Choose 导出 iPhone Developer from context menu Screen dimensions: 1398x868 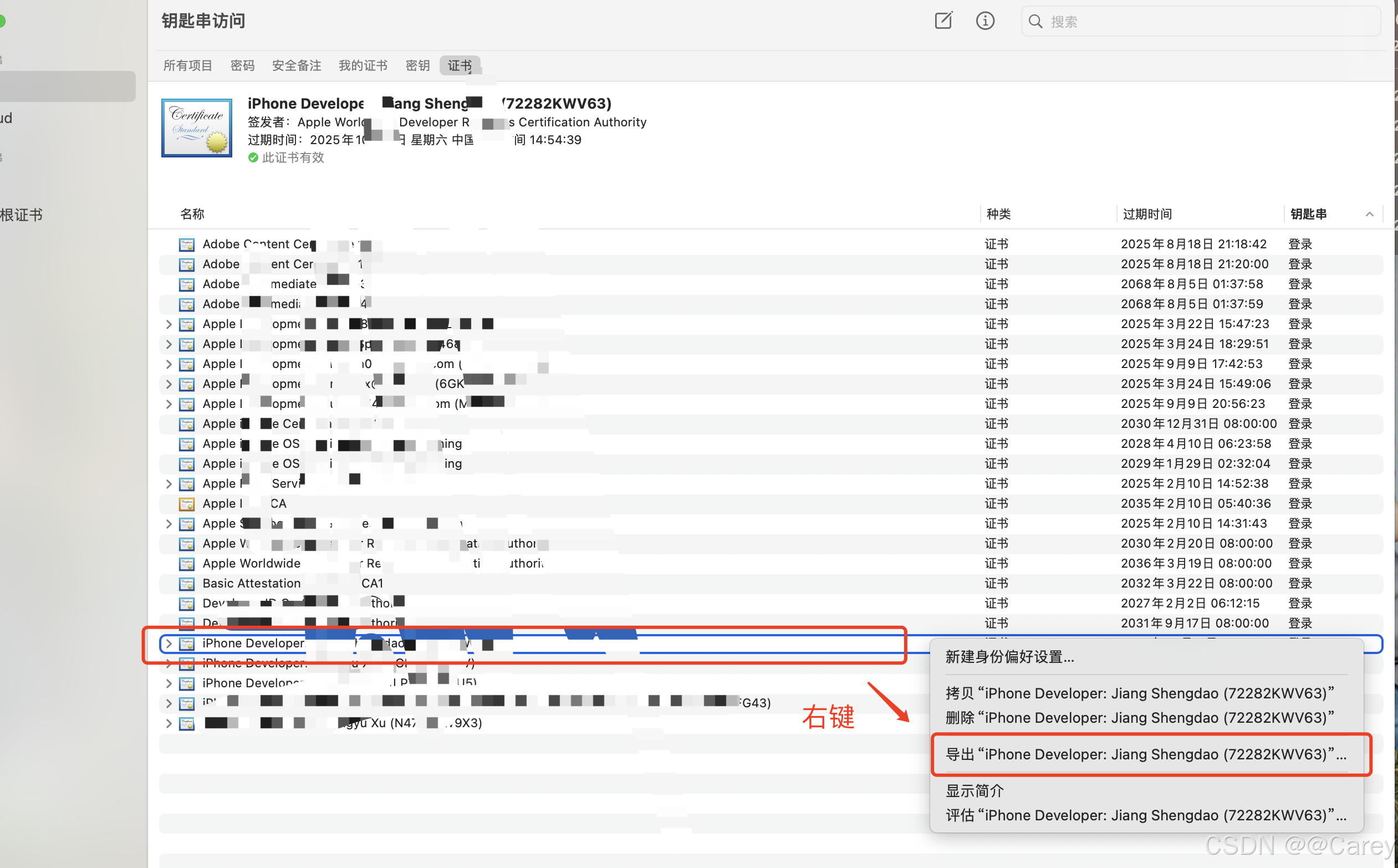click(x=1145, y=754)
